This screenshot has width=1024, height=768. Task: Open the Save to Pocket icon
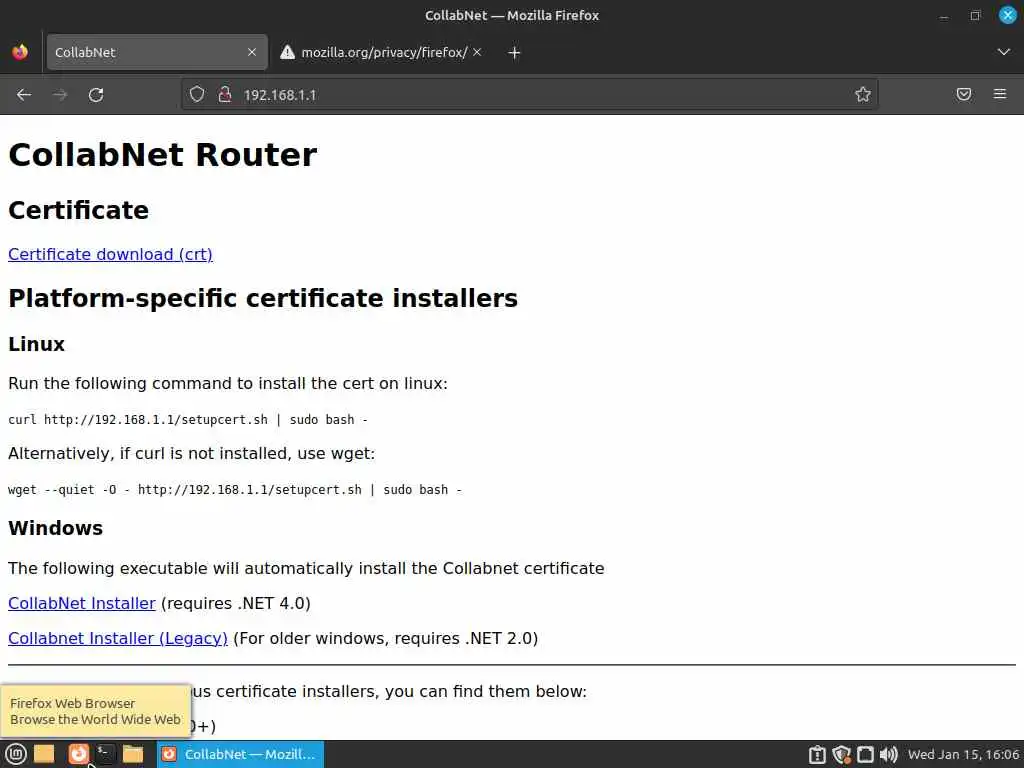click(x=963, y=95)
